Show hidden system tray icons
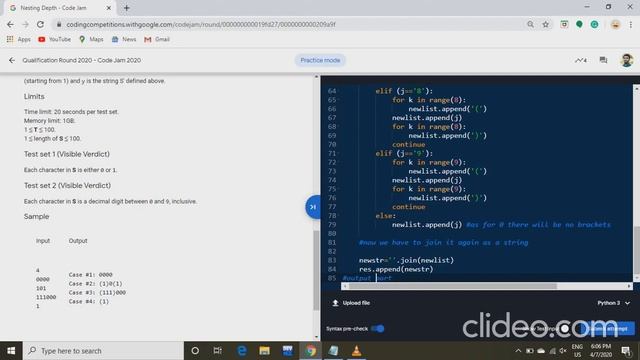The height and width of the screenshot is (360, 640). tap(518, 351)
